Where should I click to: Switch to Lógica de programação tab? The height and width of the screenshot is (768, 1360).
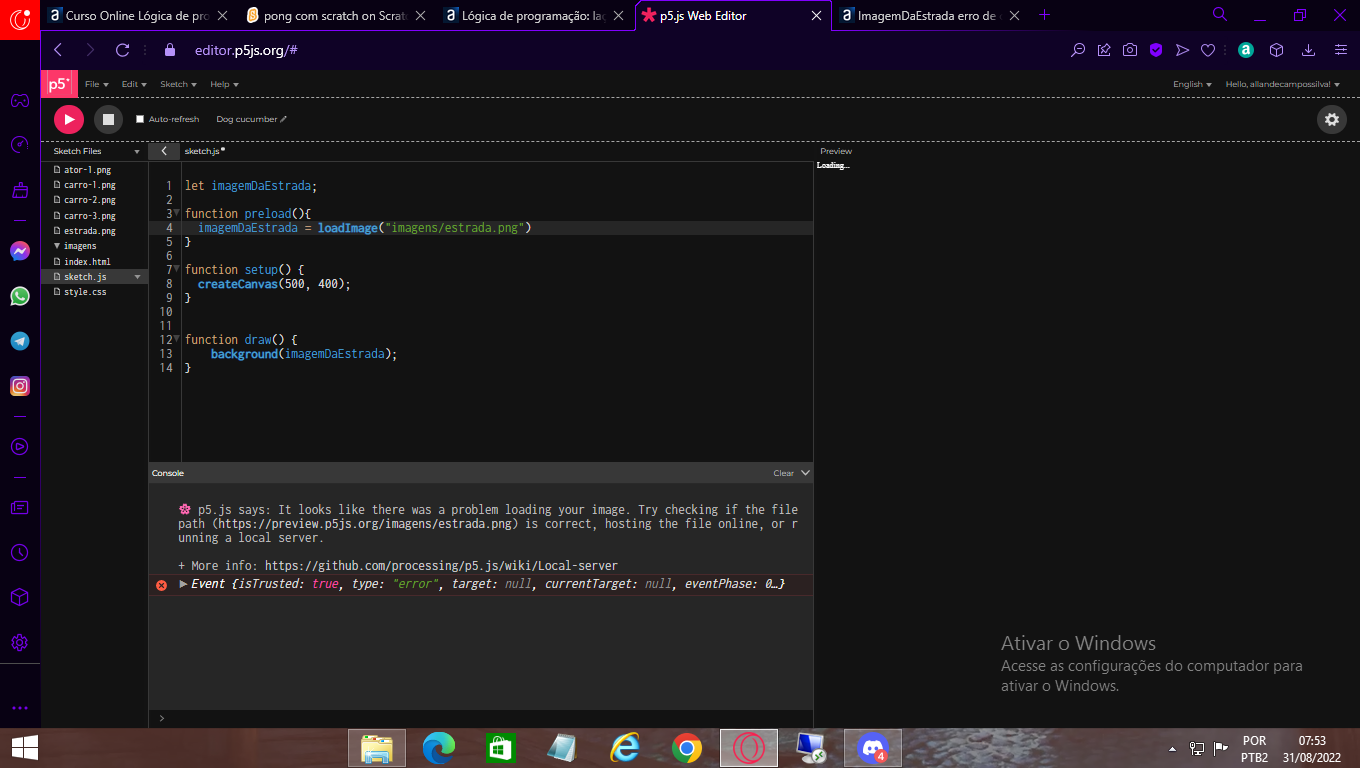coord(534,15)
